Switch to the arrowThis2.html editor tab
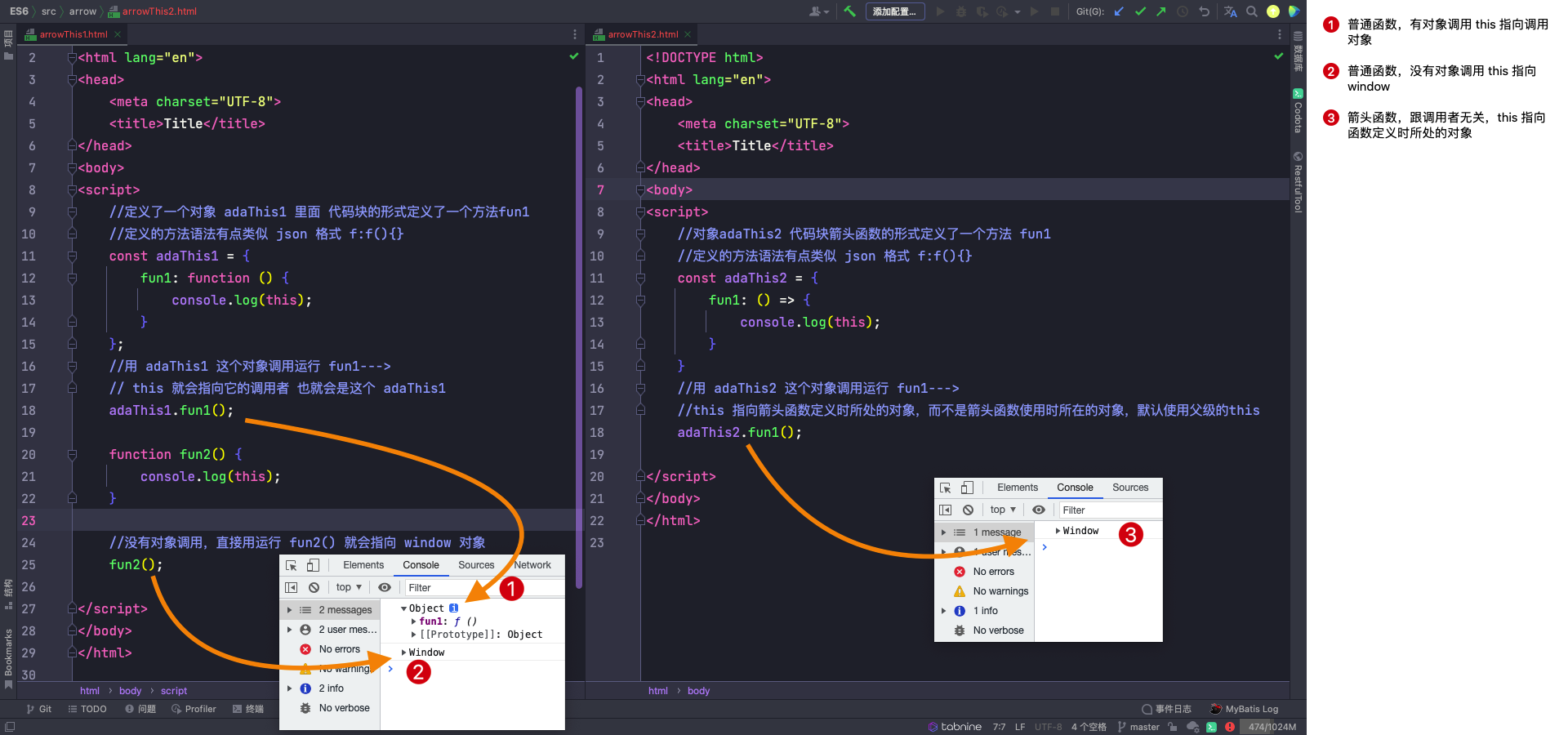Viewport: 1568px width, 735px height. (x=642, y=34)
